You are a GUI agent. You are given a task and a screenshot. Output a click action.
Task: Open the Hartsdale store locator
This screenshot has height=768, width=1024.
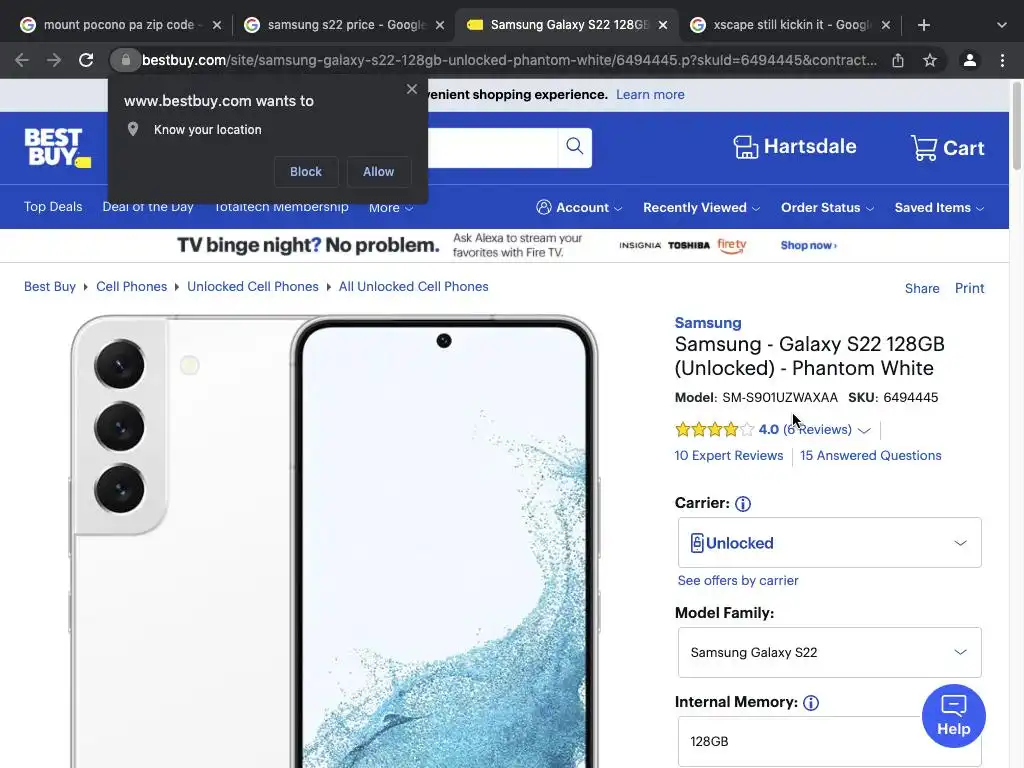(794, 147)
